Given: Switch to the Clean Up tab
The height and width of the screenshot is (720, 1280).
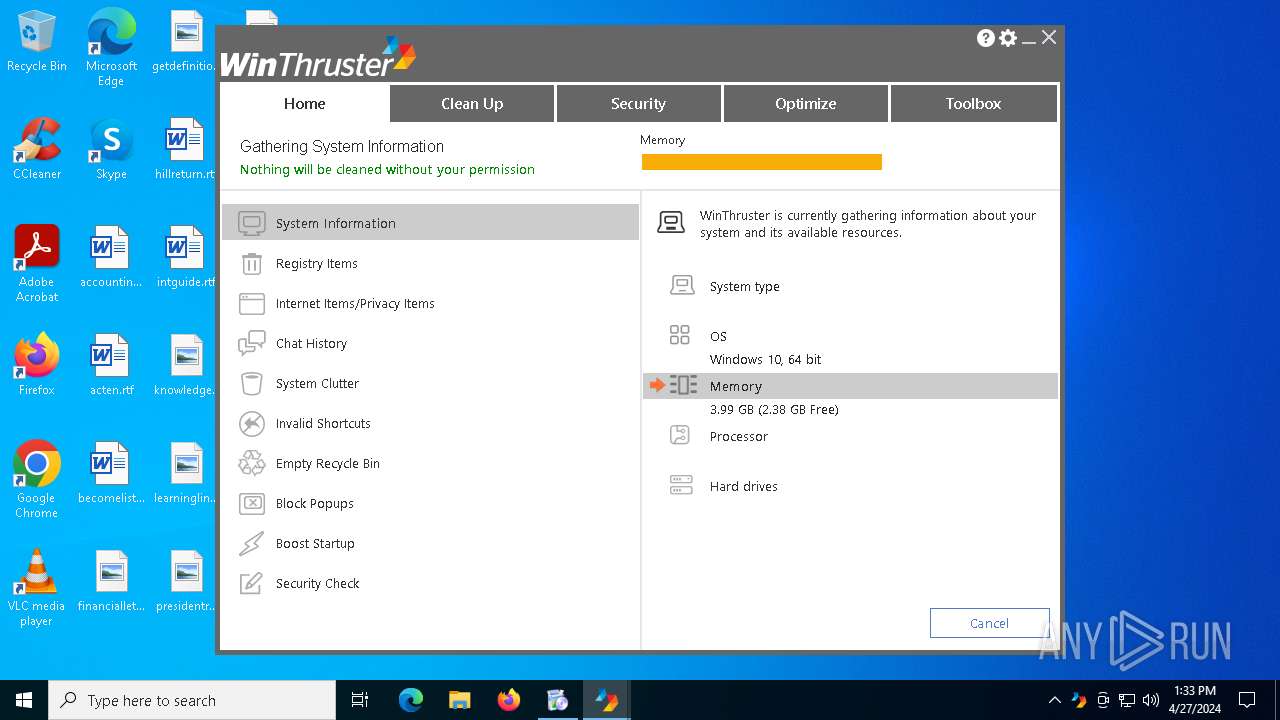Looking at the screenshot, I should click(472, 103).
